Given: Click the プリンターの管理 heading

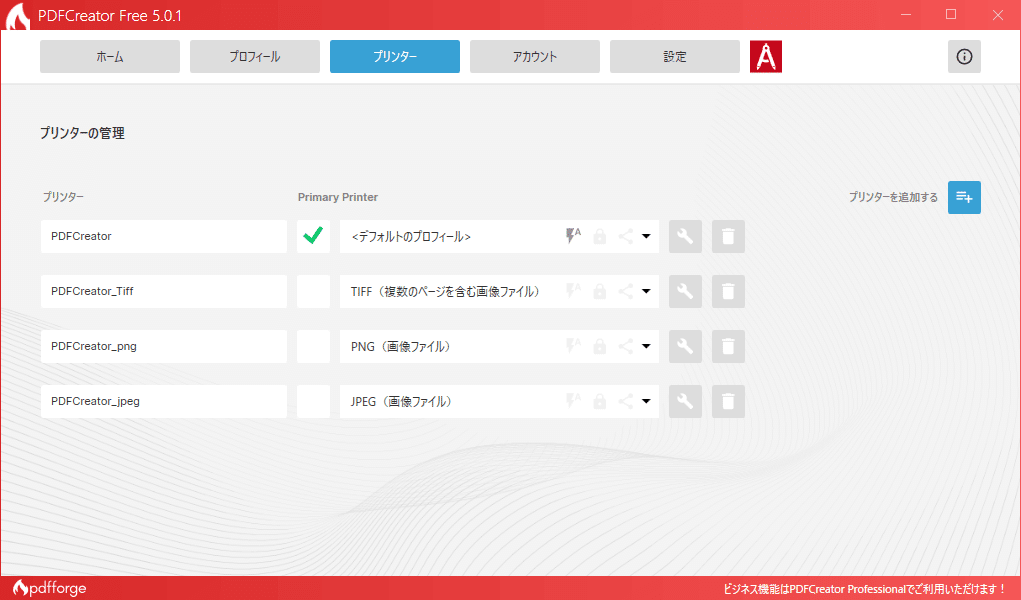Looking at the screenshot, I should (82, 133).
